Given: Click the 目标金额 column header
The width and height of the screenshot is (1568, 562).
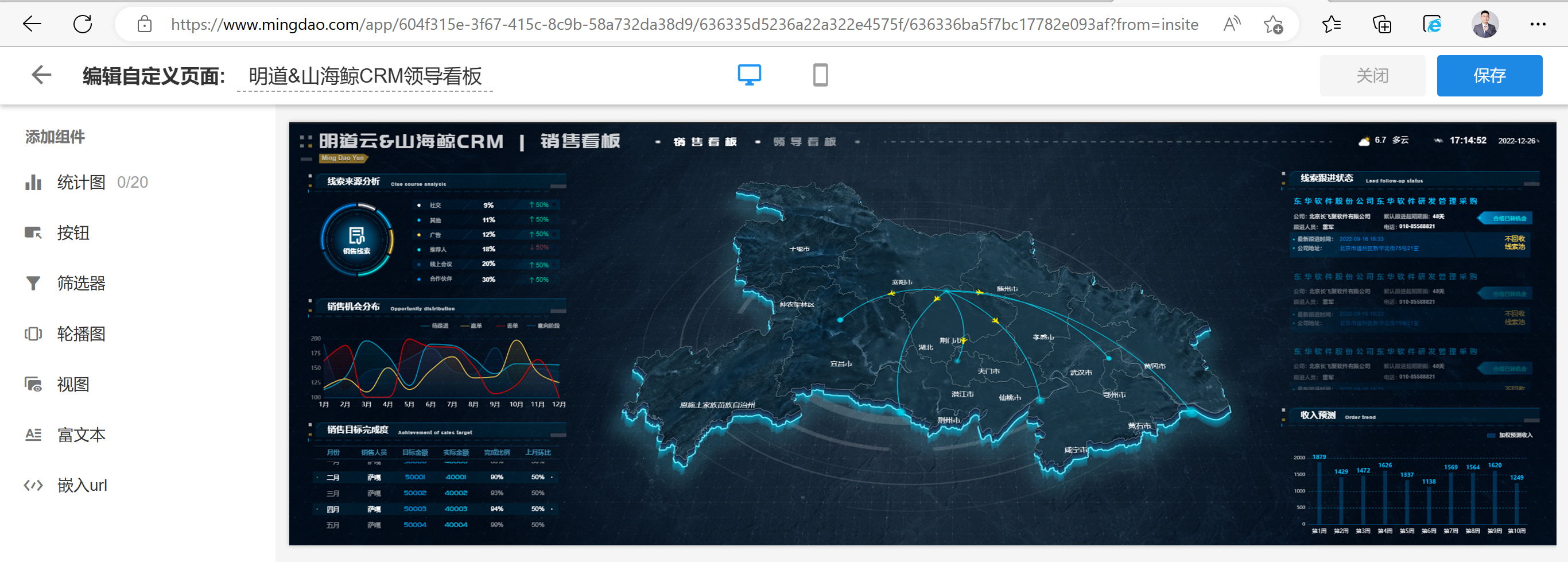Looking at the screenshot, I should (415, 452).
